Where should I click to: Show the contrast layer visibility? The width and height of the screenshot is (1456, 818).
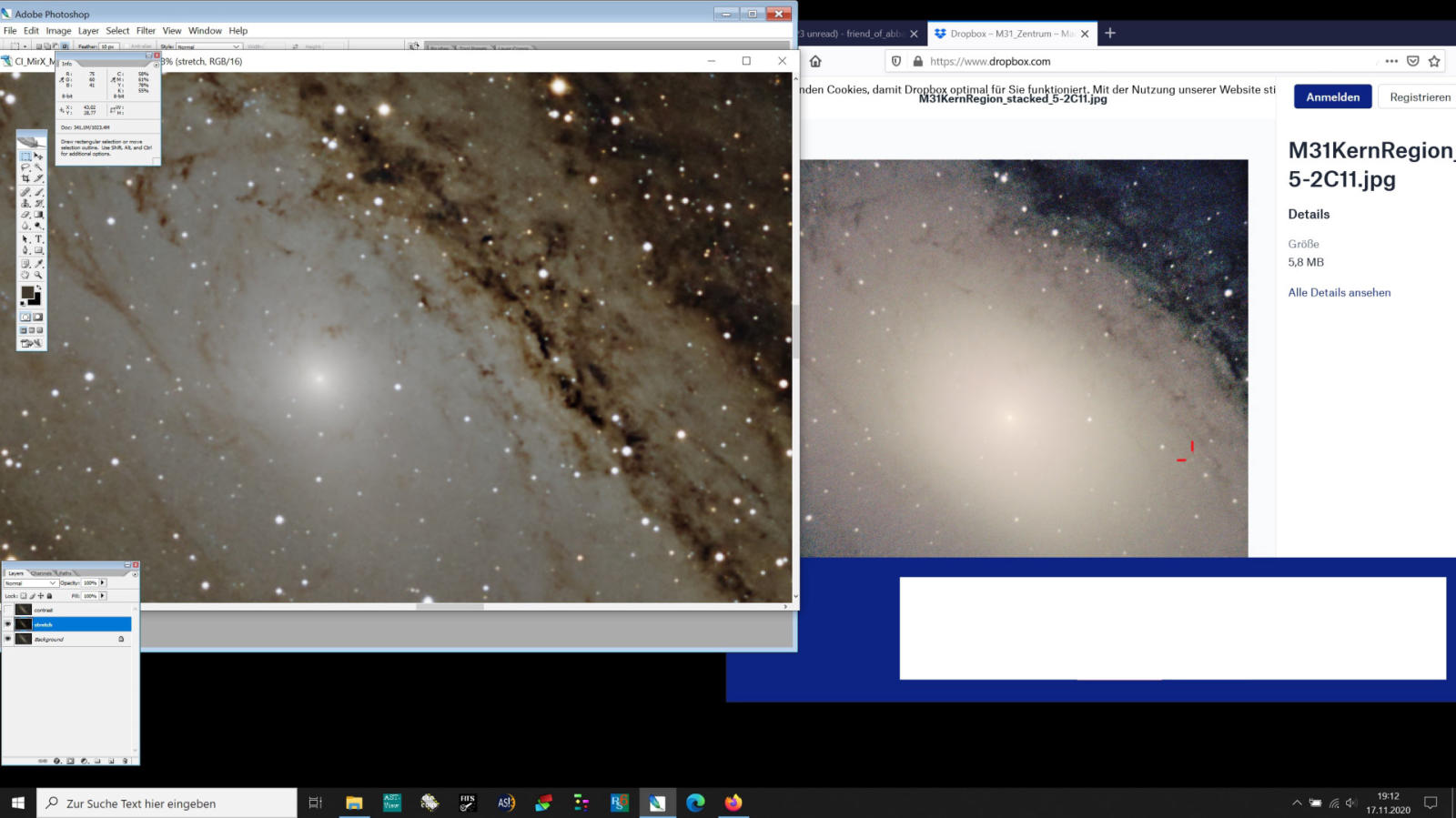8,610
